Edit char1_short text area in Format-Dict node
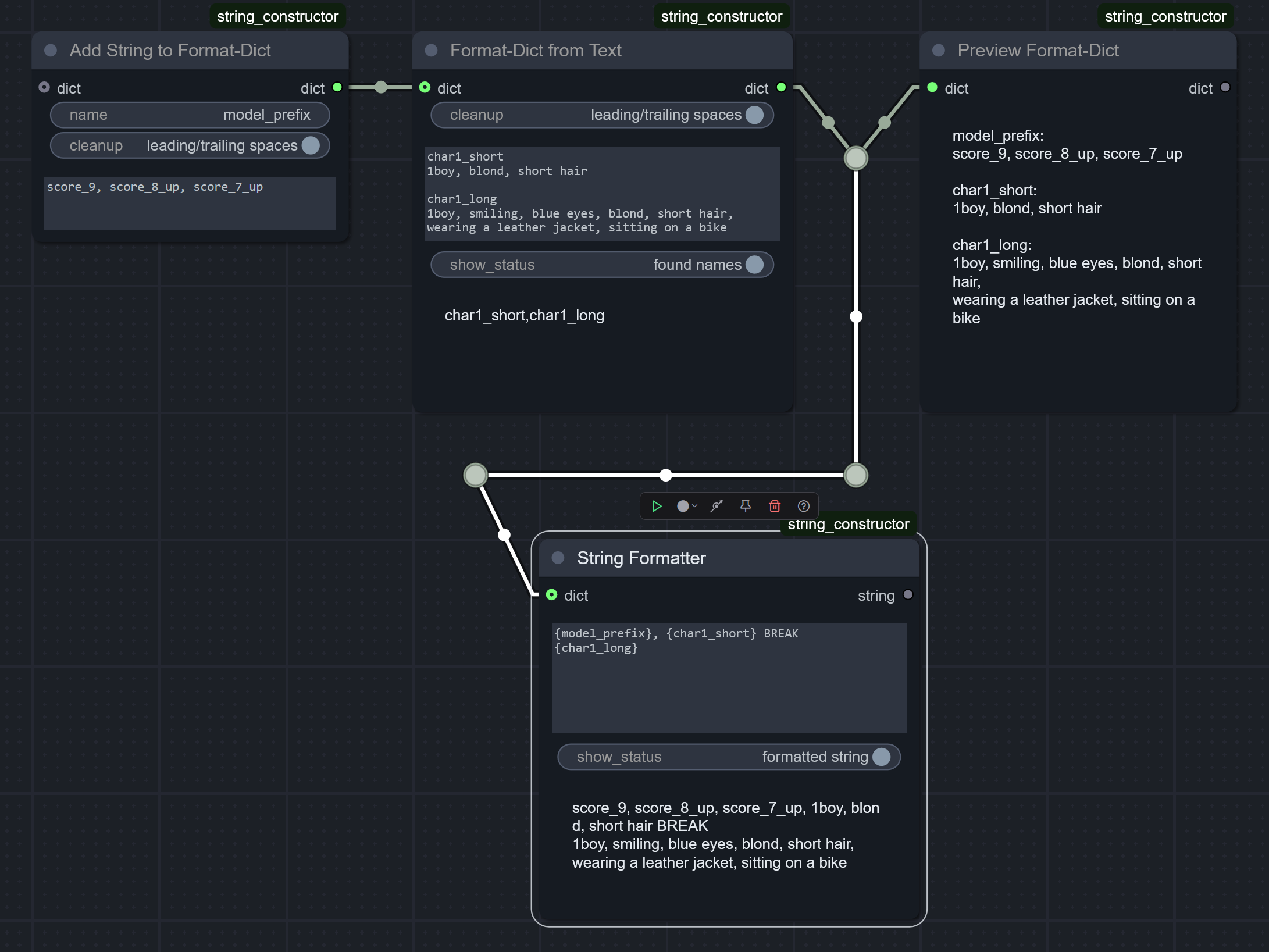This screenshot has height=952, width=1269. (602, 193)
